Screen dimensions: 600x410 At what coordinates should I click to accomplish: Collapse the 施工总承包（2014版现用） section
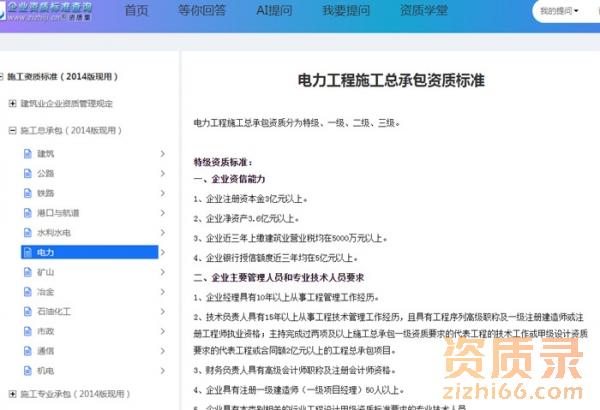(x=11, y=131)
